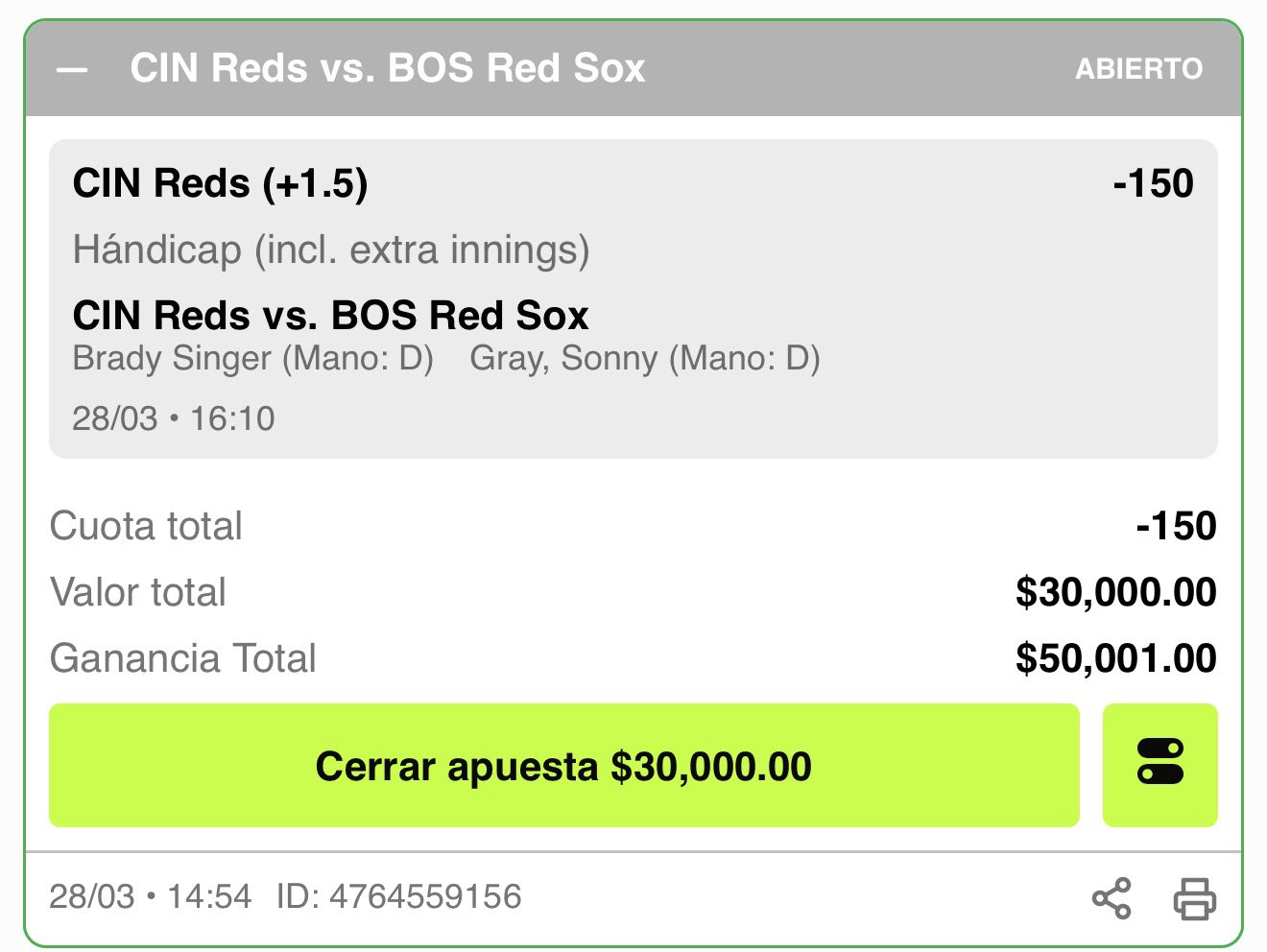
Task: Click the Ganancia Total label
Action: point(182,658)
